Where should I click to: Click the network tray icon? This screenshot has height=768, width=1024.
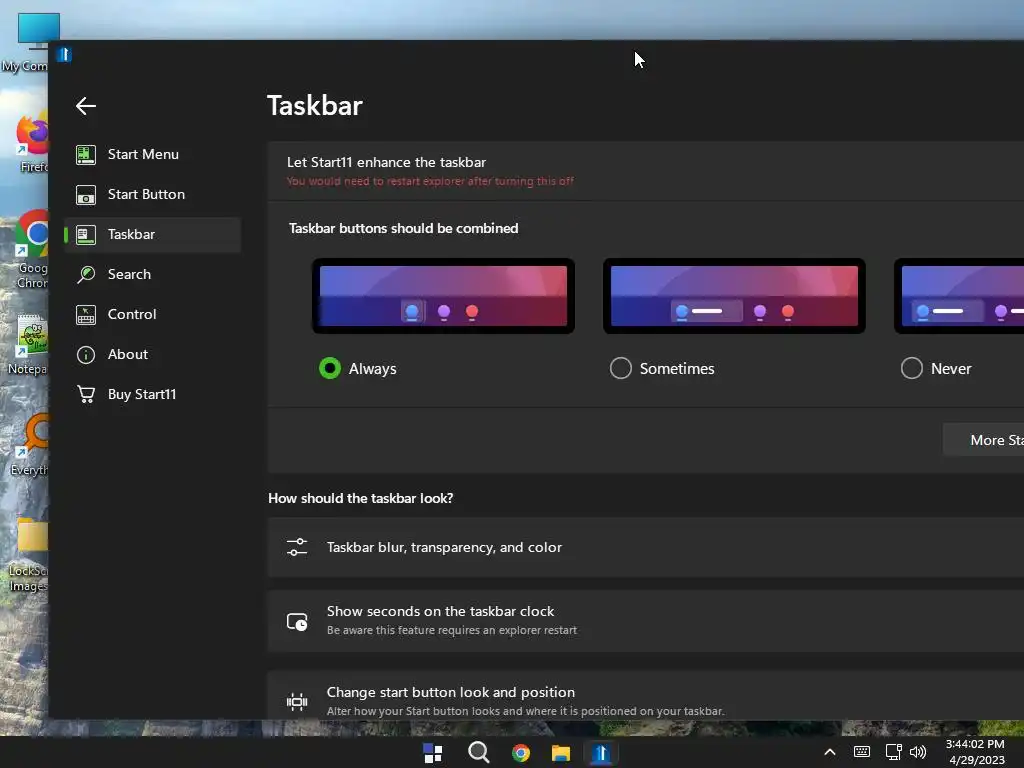click(x=893, y=752)
